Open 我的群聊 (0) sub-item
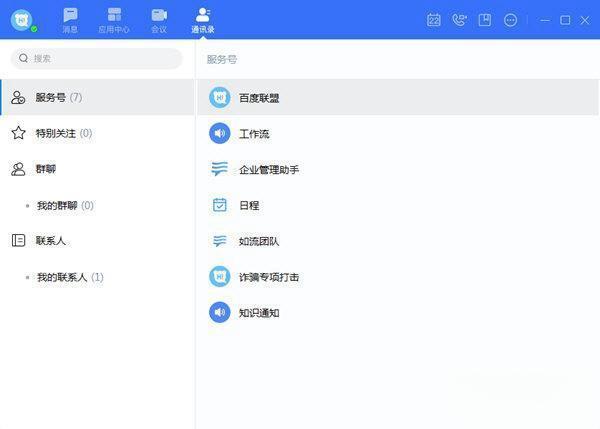 pyautogui.click(x=97, y=206)
